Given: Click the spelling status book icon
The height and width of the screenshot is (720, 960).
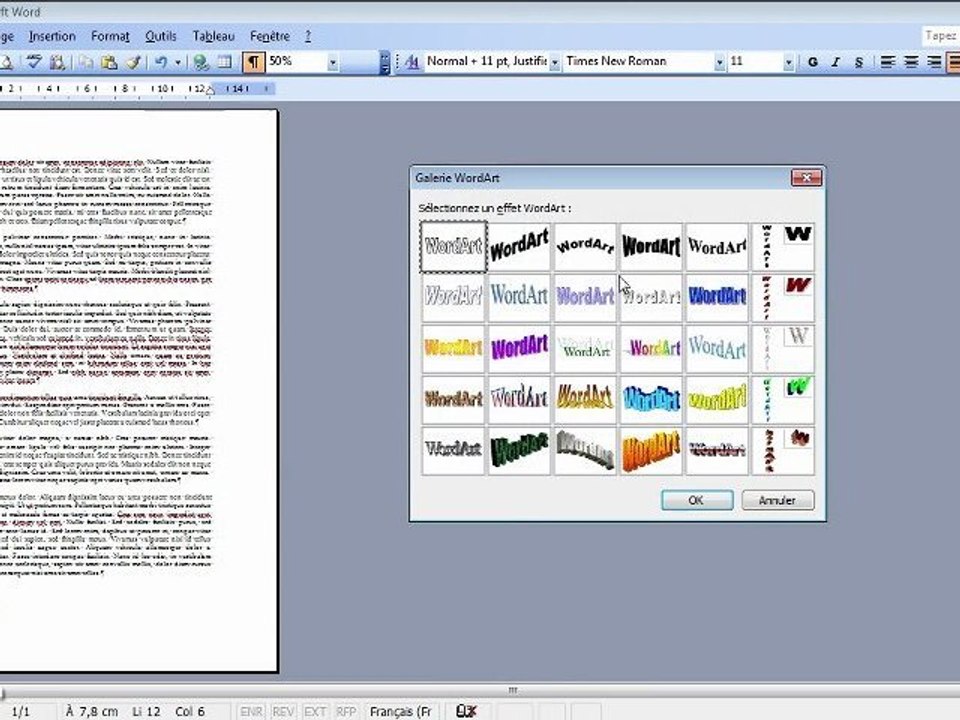Looking at the screenshot, I should [x=466, y=711].
